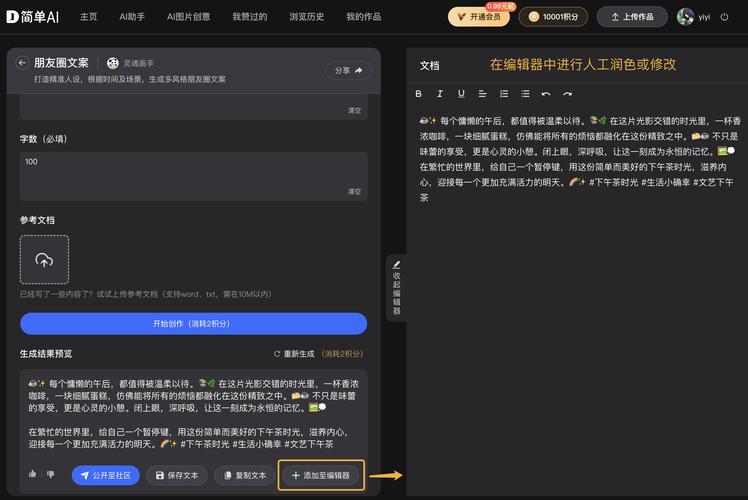Open 浏览历史 page

[306, 17]
